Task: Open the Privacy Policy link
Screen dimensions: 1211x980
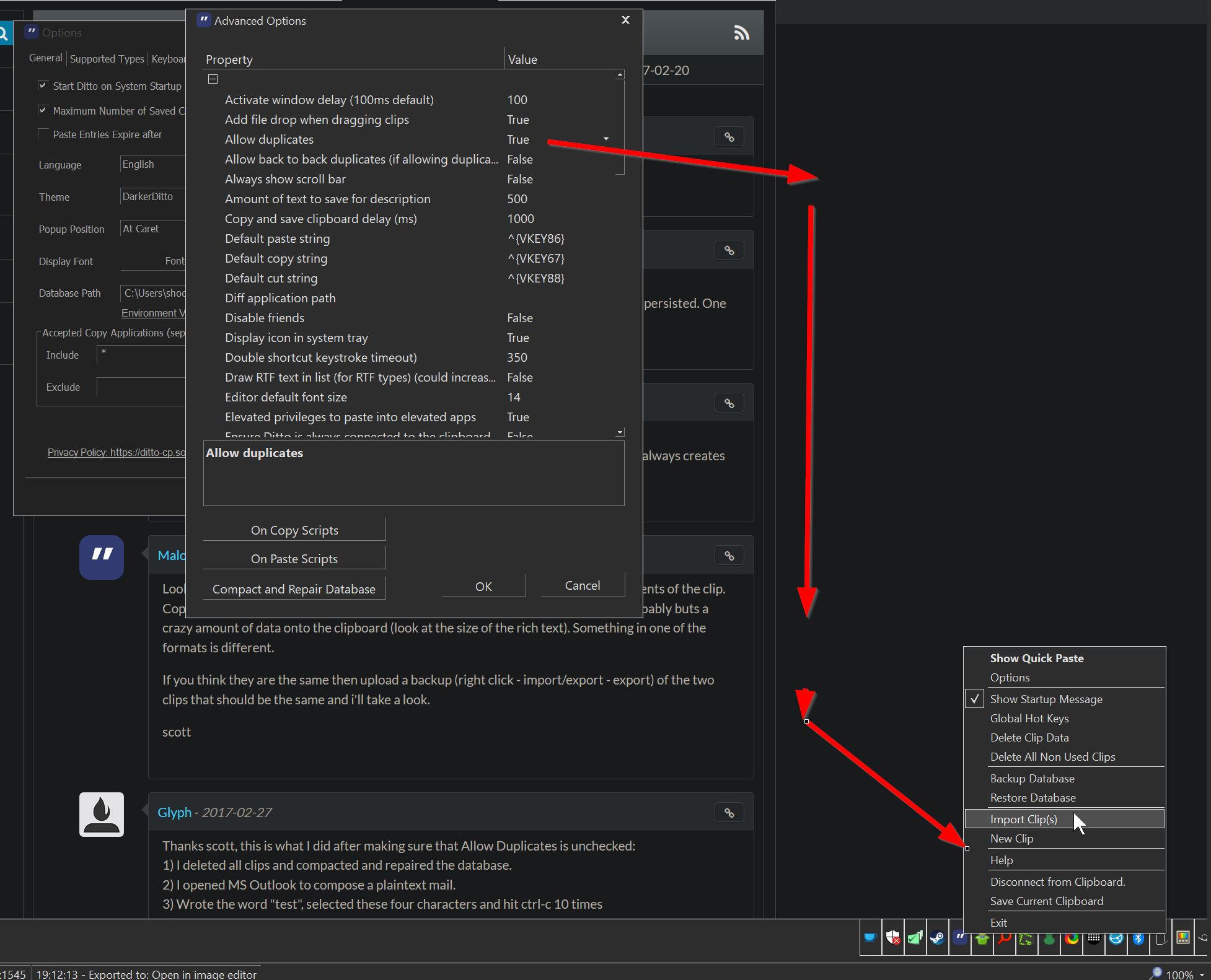Action: 117,452
